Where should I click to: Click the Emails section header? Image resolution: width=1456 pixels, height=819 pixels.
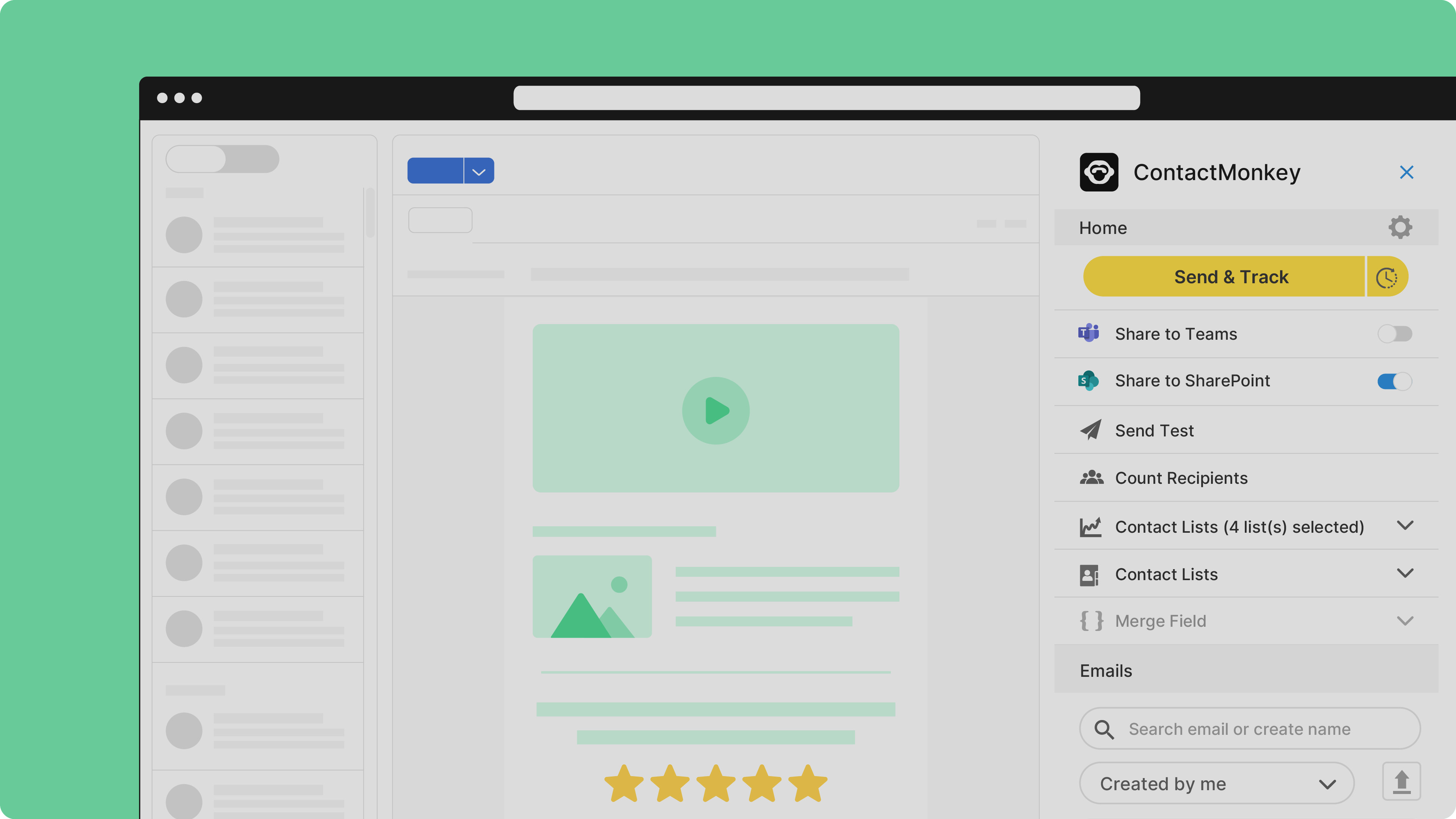click(x=1106, y=670)
